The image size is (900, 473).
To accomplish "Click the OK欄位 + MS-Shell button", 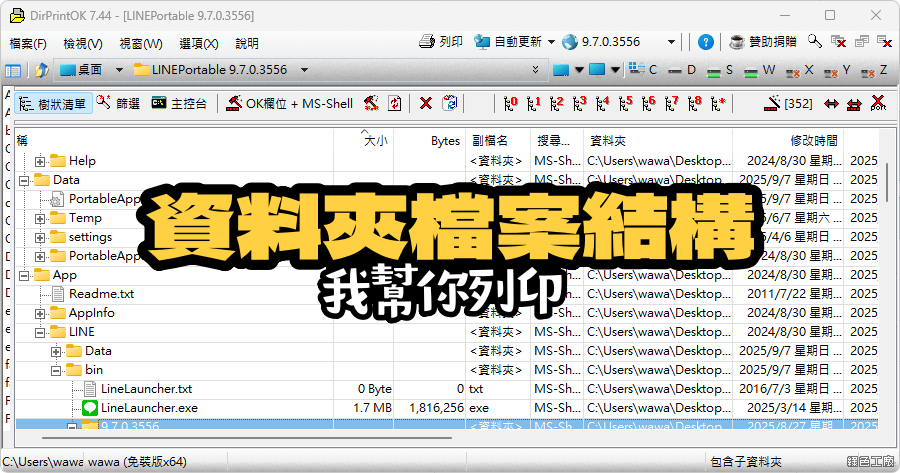I will pyautogui.click(x=289, y=104).
